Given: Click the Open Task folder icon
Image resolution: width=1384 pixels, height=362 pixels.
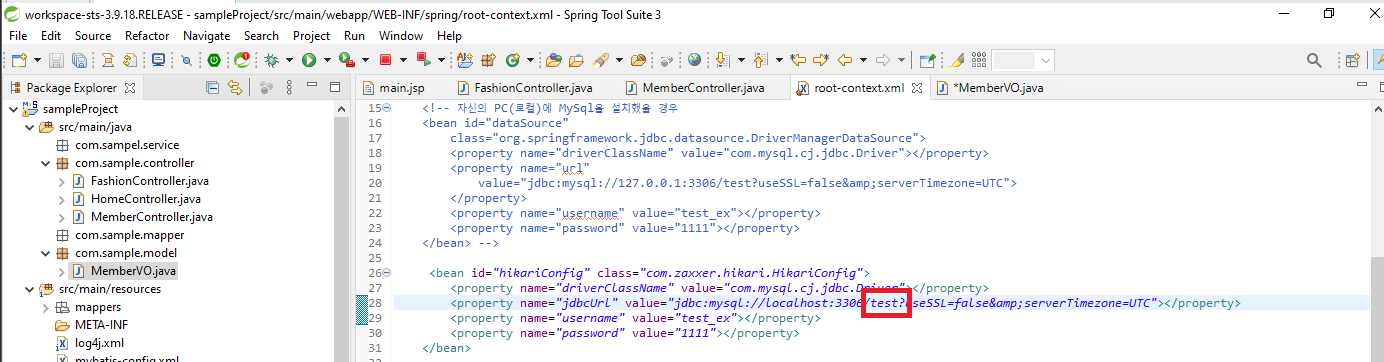Looking at the screenshot, I should point(576,60).
